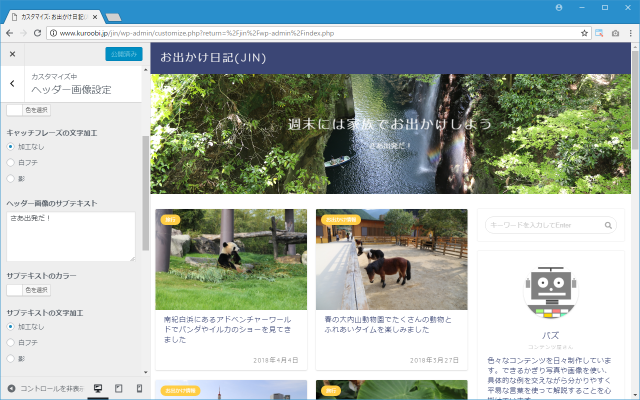Select 影 for キャッチフレーズの文字加工
The height and width of the screenshot is (400, 640).
[11, 178]
